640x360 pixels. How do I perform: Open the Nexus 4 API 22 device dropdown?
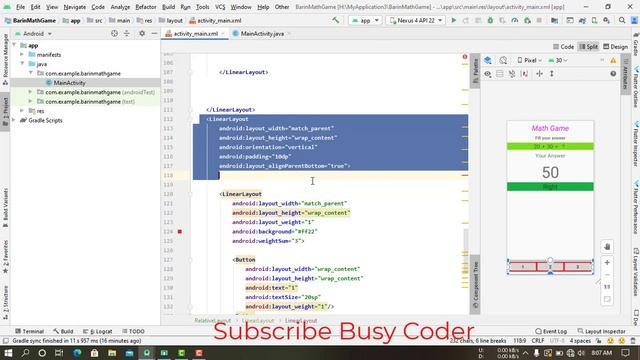coord(416,20)
